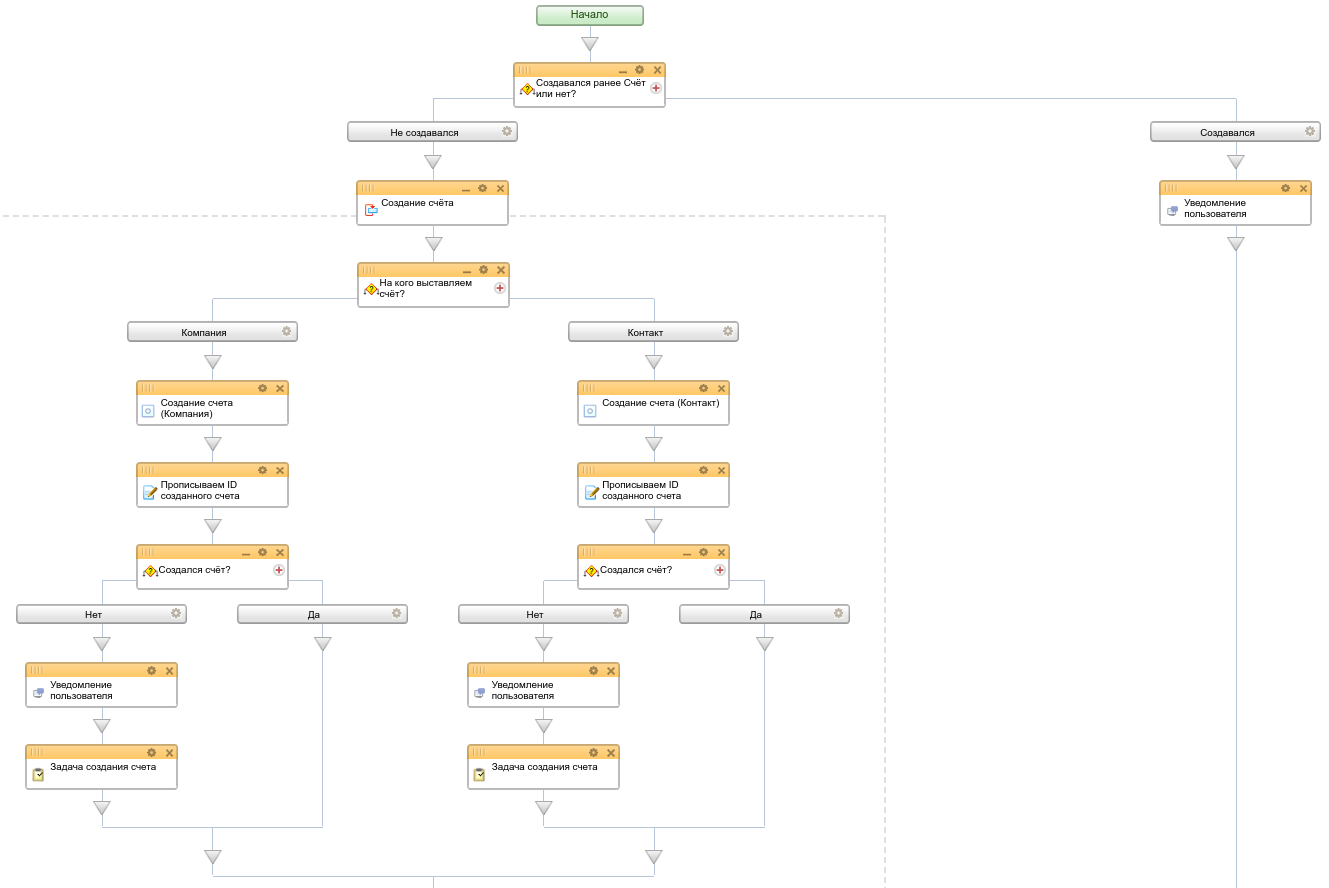Collapse the 'Создание счёта' block

click(x=466, y=189)
